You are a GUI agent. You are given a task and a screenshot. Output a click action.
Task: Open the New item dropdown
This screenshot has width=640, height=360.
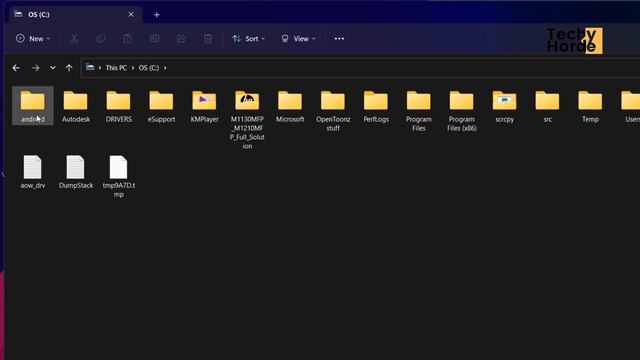point(33,39)
